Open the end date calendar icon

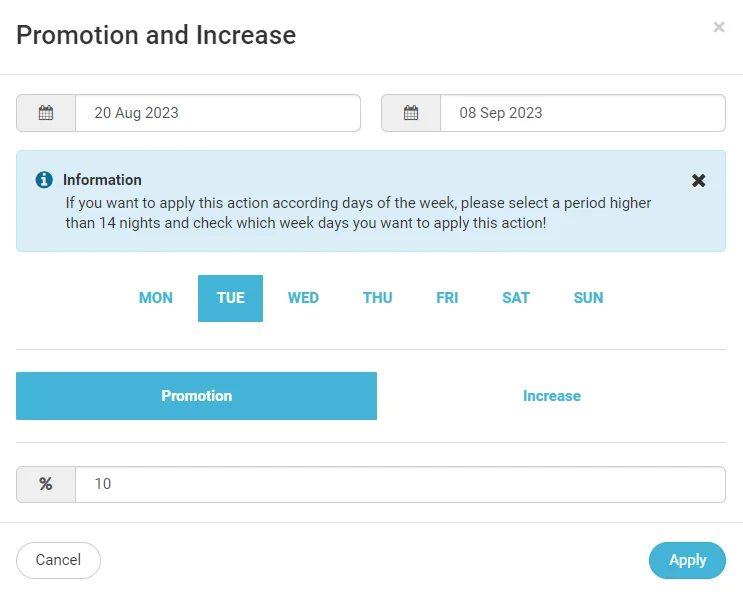411,113
